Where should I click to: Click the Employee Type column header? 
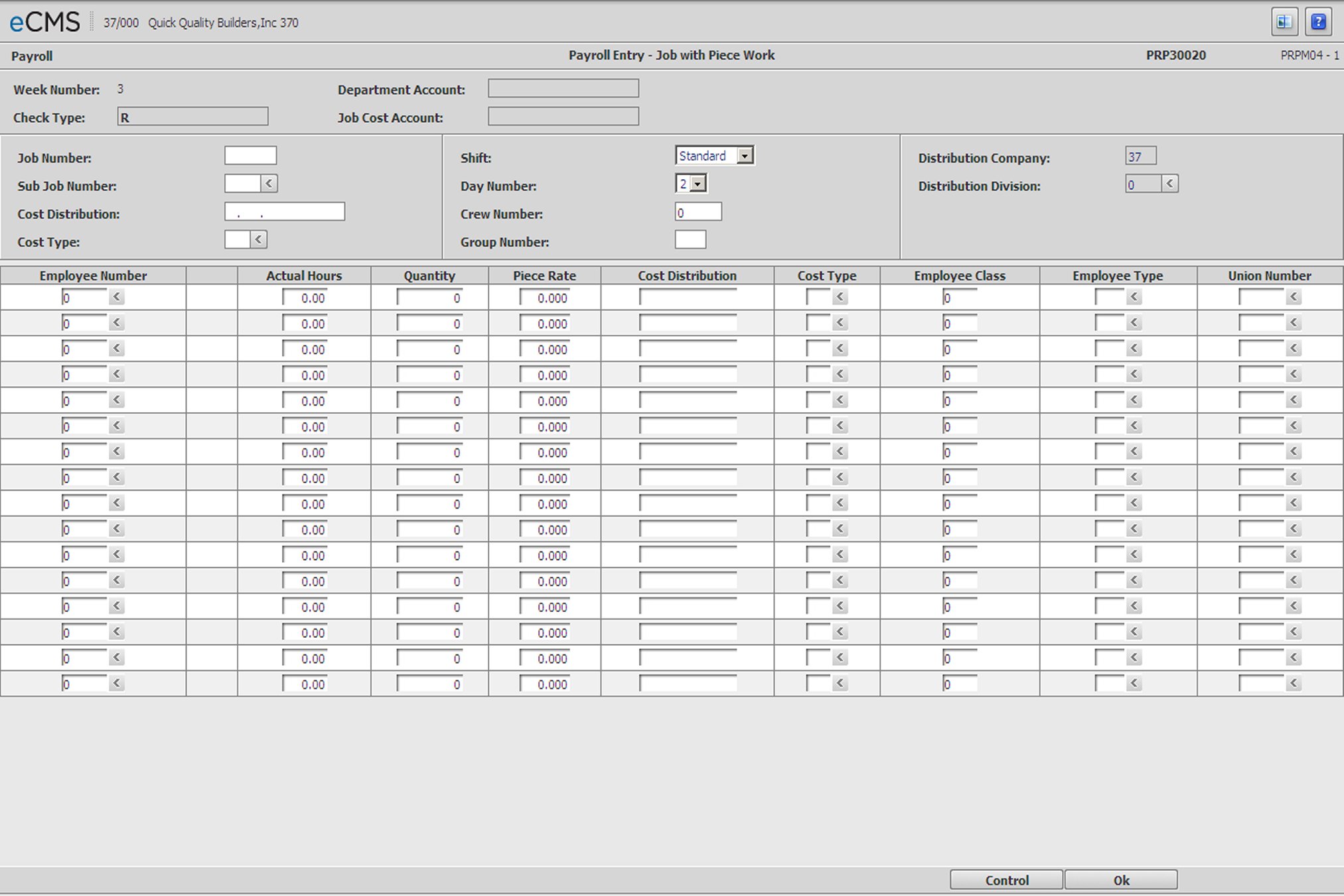(x=1118, y=275)
